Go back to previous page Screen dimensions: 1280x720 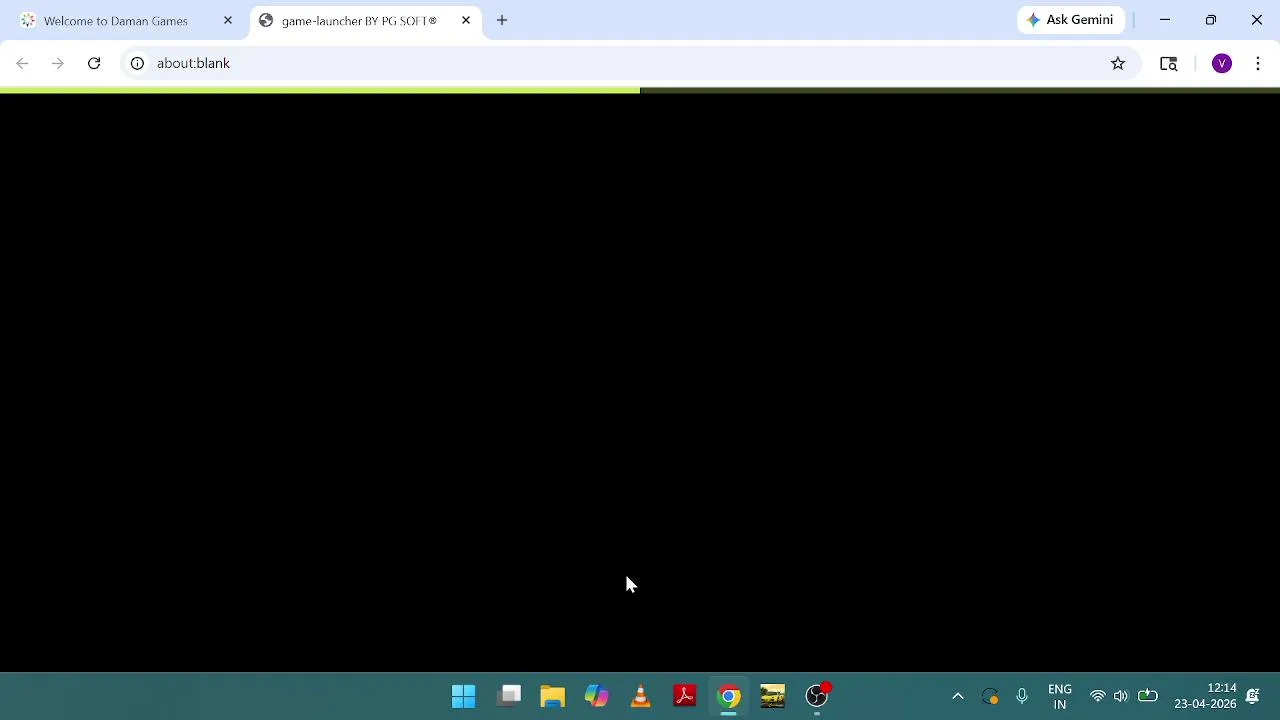(x=22, y=63)
